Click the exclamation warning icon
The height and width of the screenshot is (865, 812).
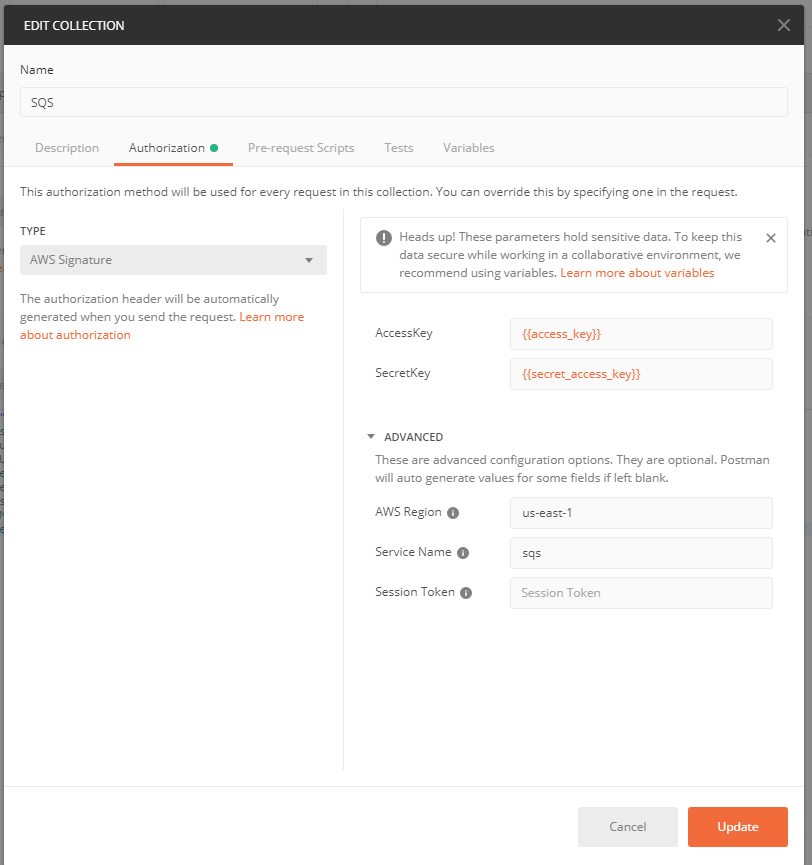(384, 238)
